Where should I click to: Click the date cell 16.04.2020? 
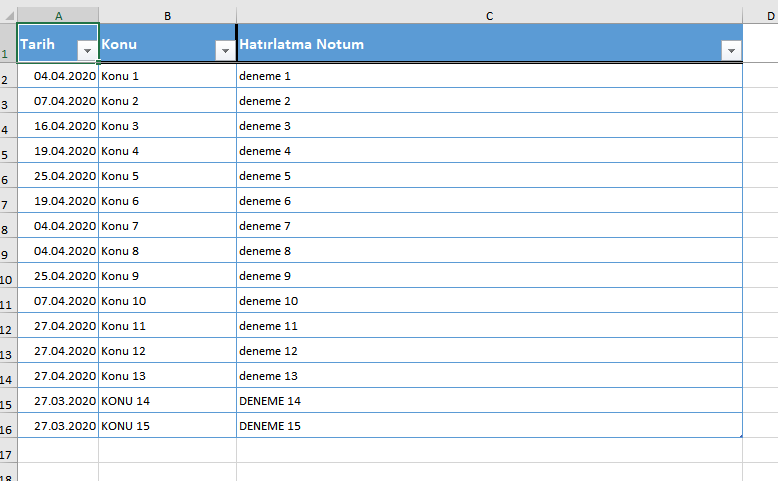pyautogui.click(x=58, y=126)
